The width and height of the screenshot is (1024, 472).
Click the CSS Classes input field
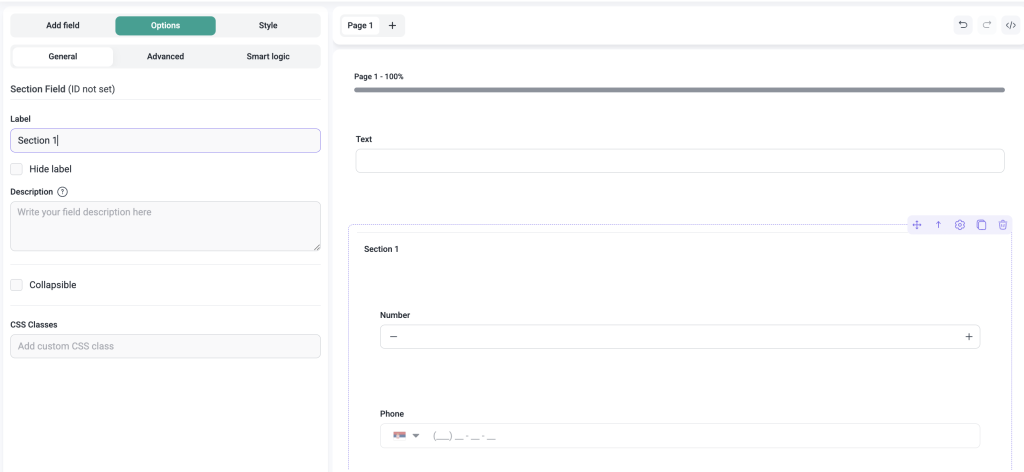165,346
